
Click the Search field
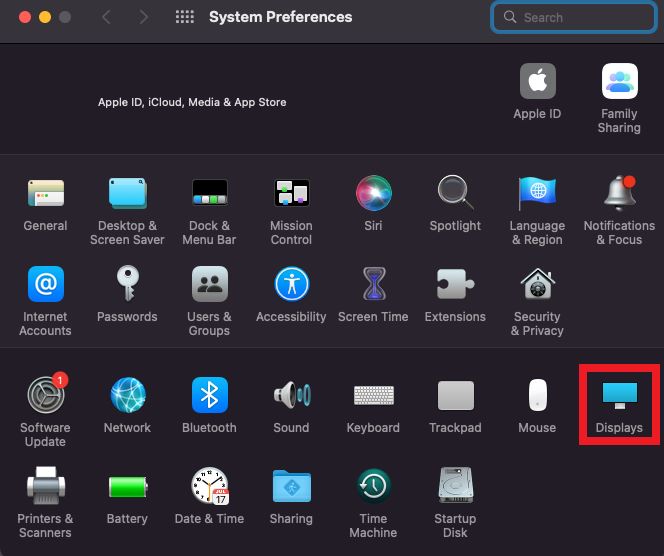(574, 17)
